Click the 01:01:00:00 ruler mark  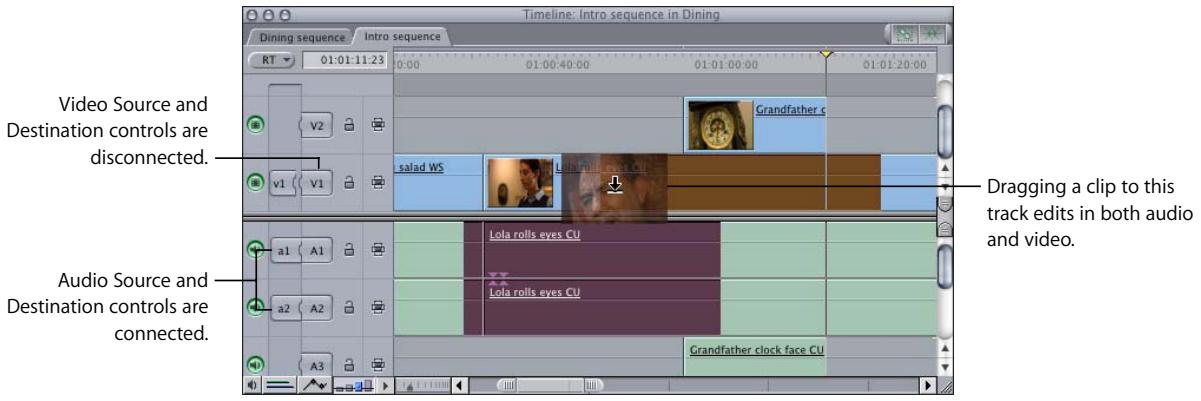point(726,66)
